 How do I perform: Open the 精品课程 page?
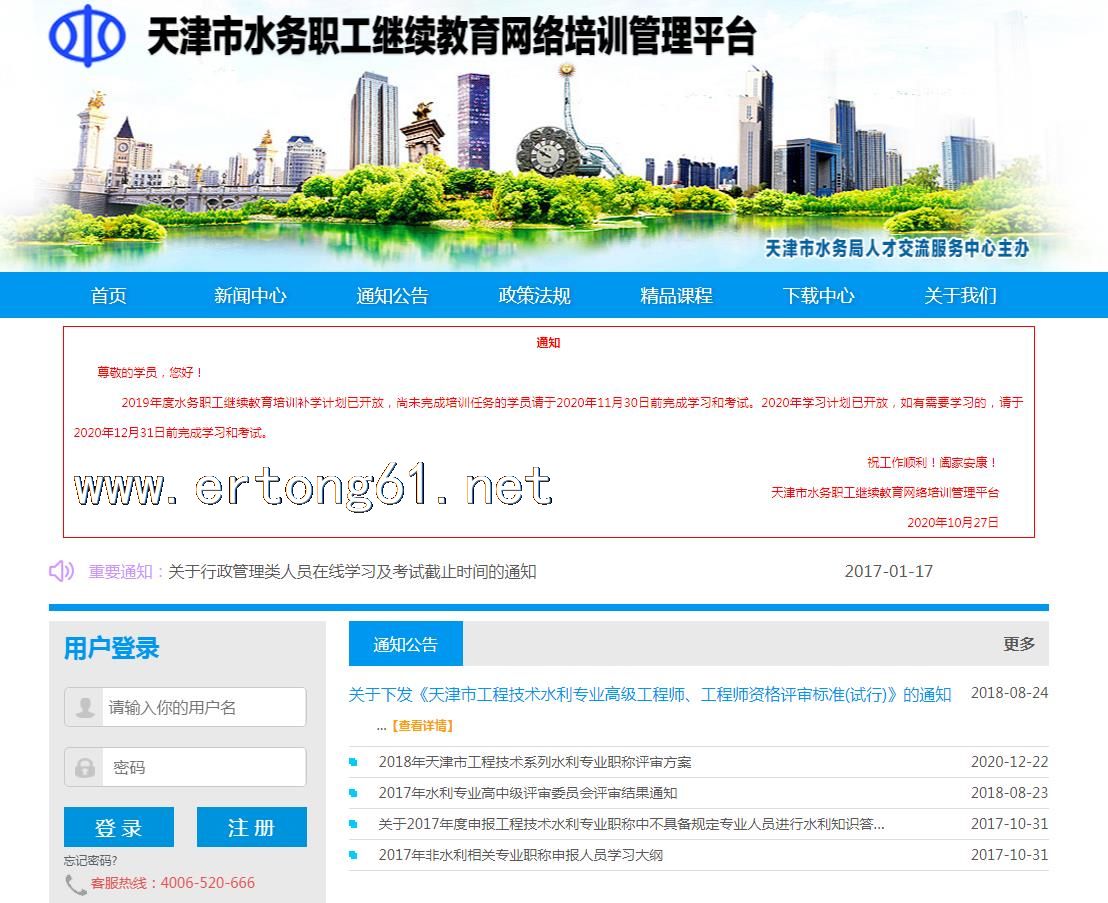coord(676,296)
